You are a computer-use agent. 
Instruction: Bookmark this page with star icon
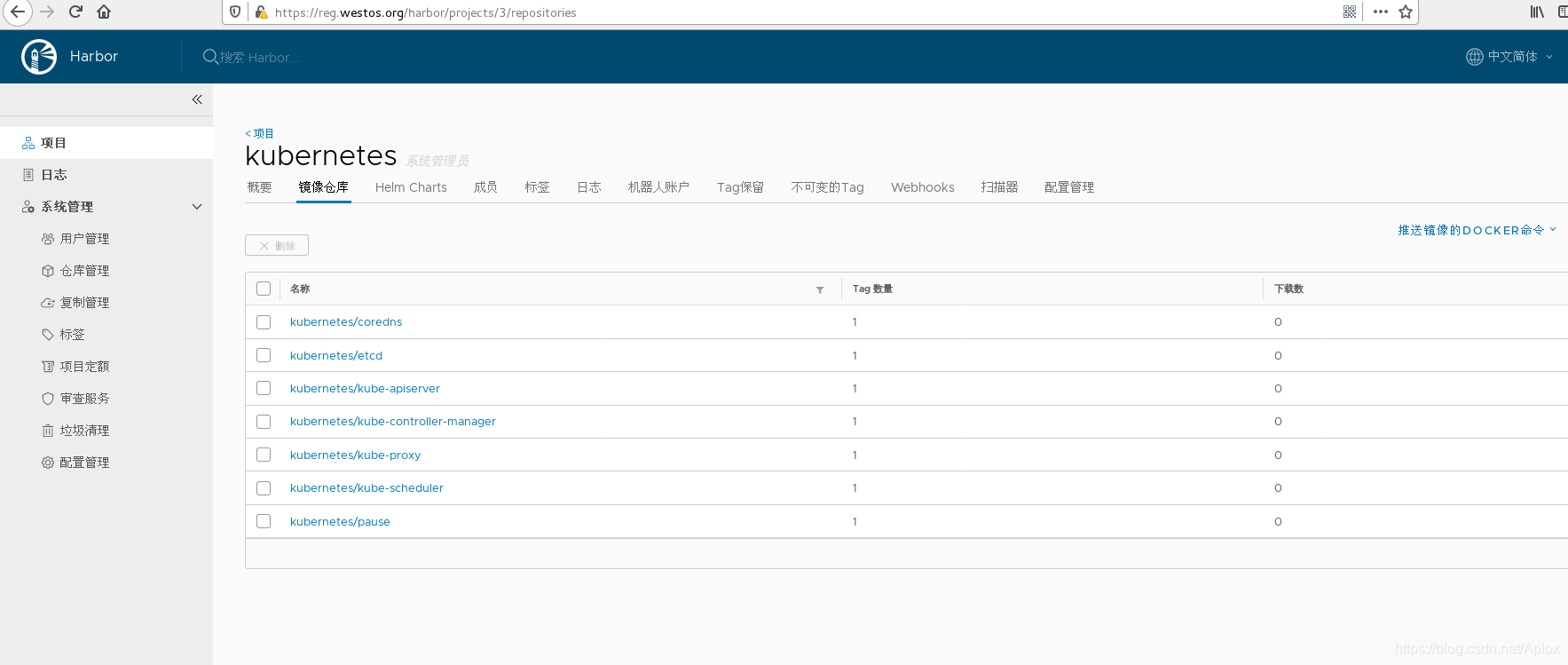tap(1406, 12)
